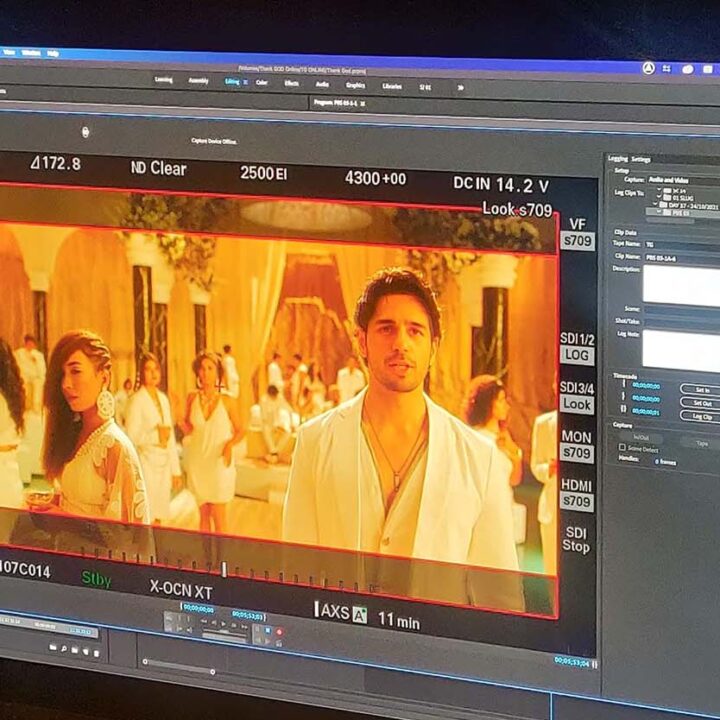Viewport: 720px width, 720px height.
Task: Click into the Description text box
Action: click(x=681, y=286)
